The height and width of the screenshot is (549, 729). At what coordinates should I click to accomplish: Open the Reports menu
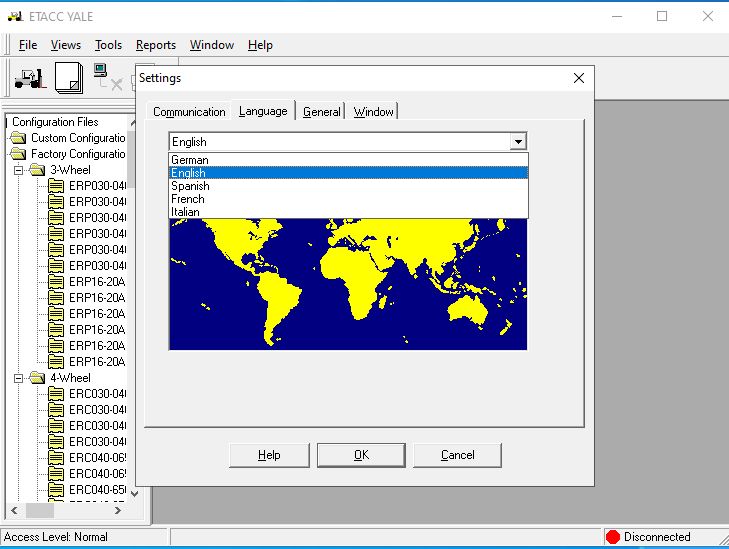click(156, 45)
